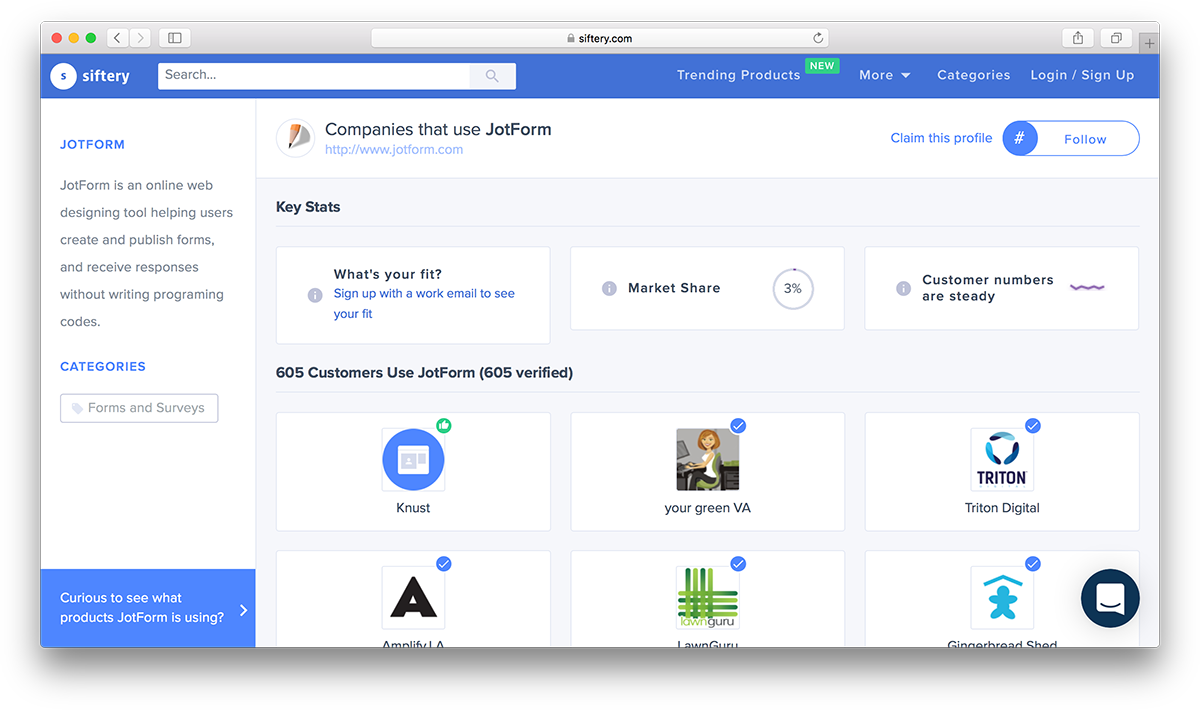Click your green VA avatar image
Viewport: 1200px width, 710px height.
(708, 459)
